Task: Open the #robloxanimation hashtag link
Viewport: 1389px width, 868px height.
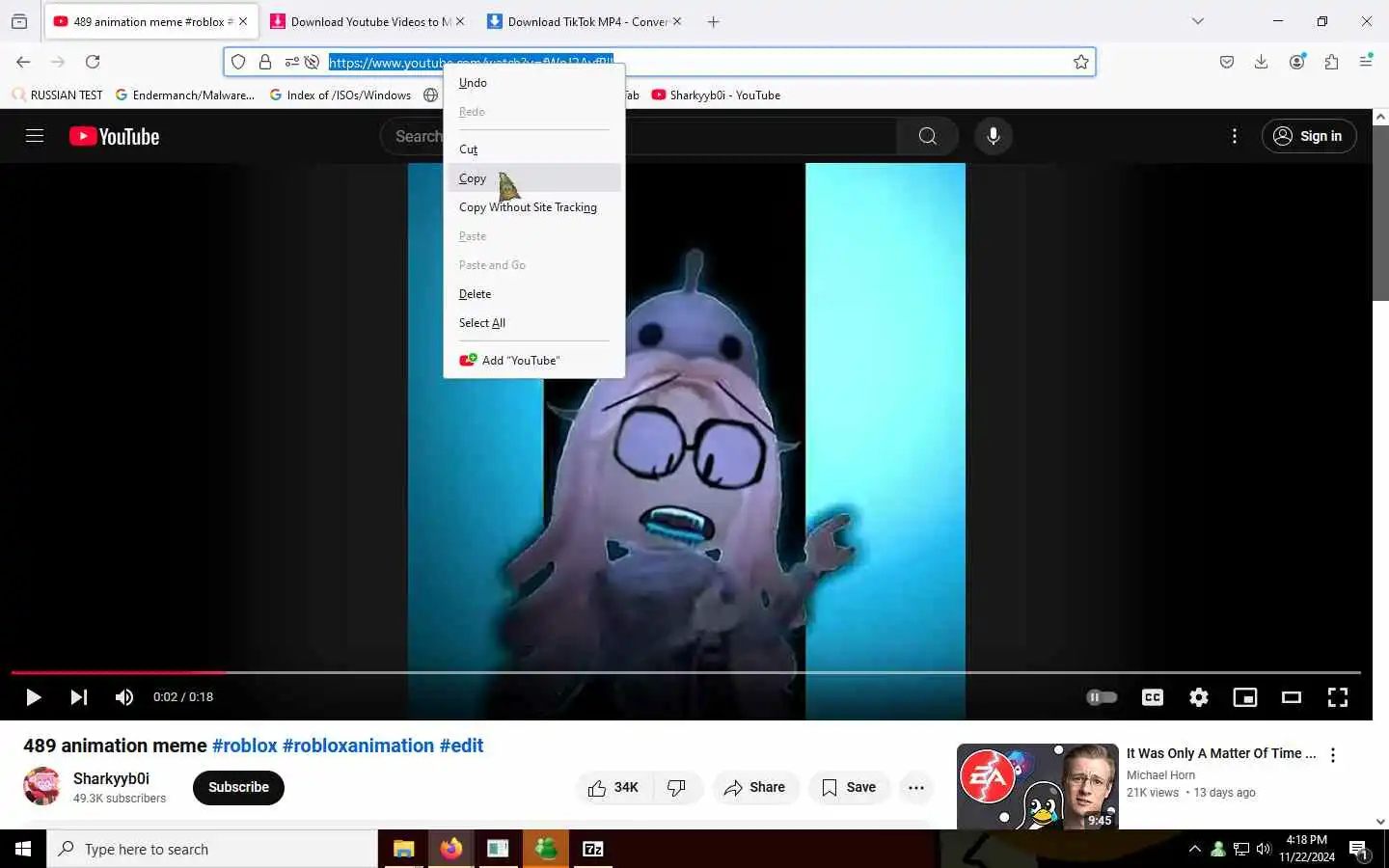Action: [x=358, y=746]
